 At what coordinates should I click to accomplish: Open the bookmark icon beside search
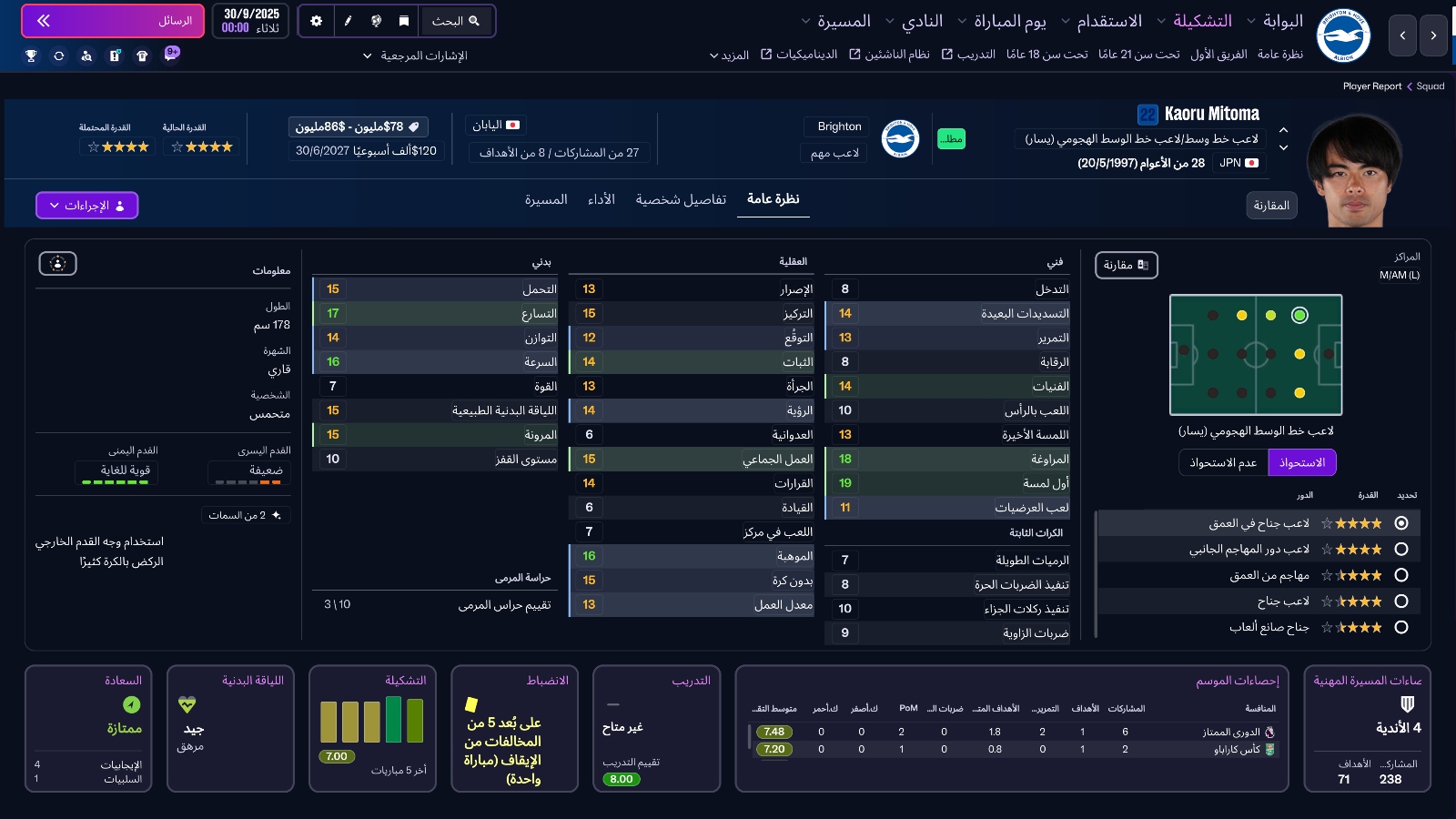tap(404, 21)
